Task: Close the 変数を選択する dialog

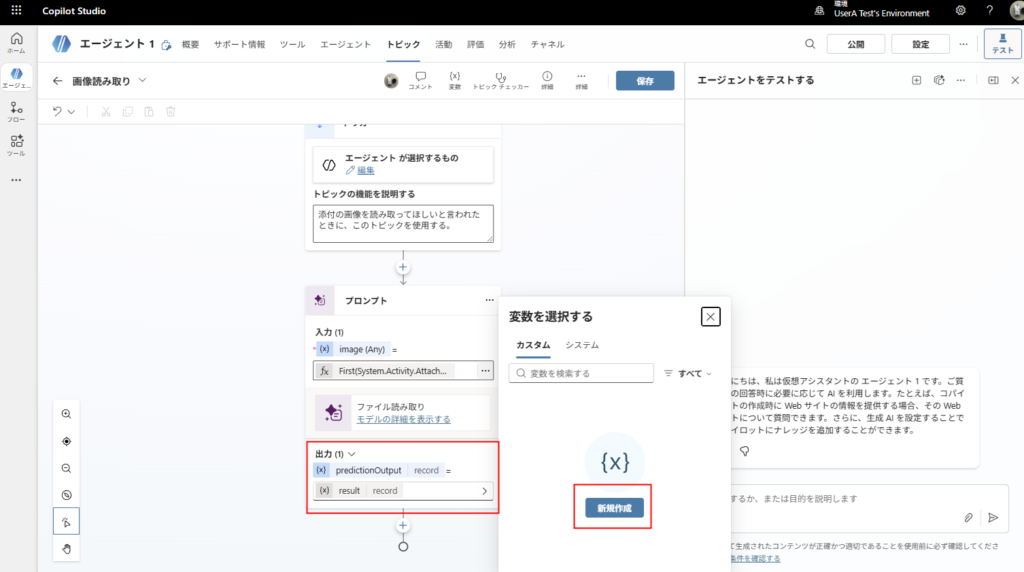Action: [x=710, y=317]
